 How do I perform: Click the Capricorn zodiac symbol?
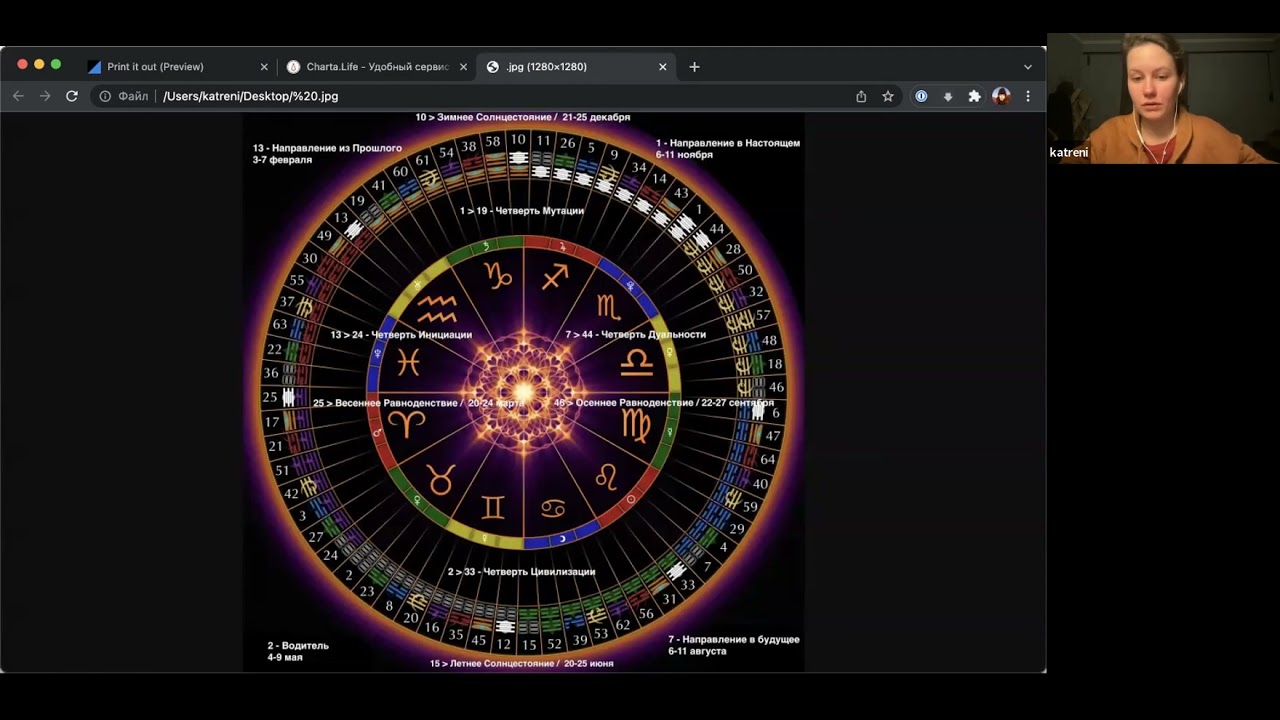click(498, 274)
